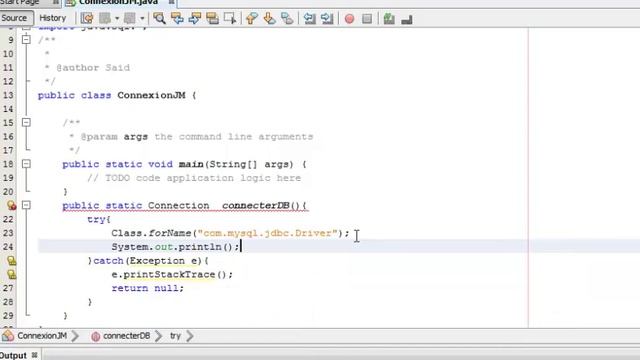
Task: Click the Last Edit toolbar icon
Action: [x=87, y=18]
